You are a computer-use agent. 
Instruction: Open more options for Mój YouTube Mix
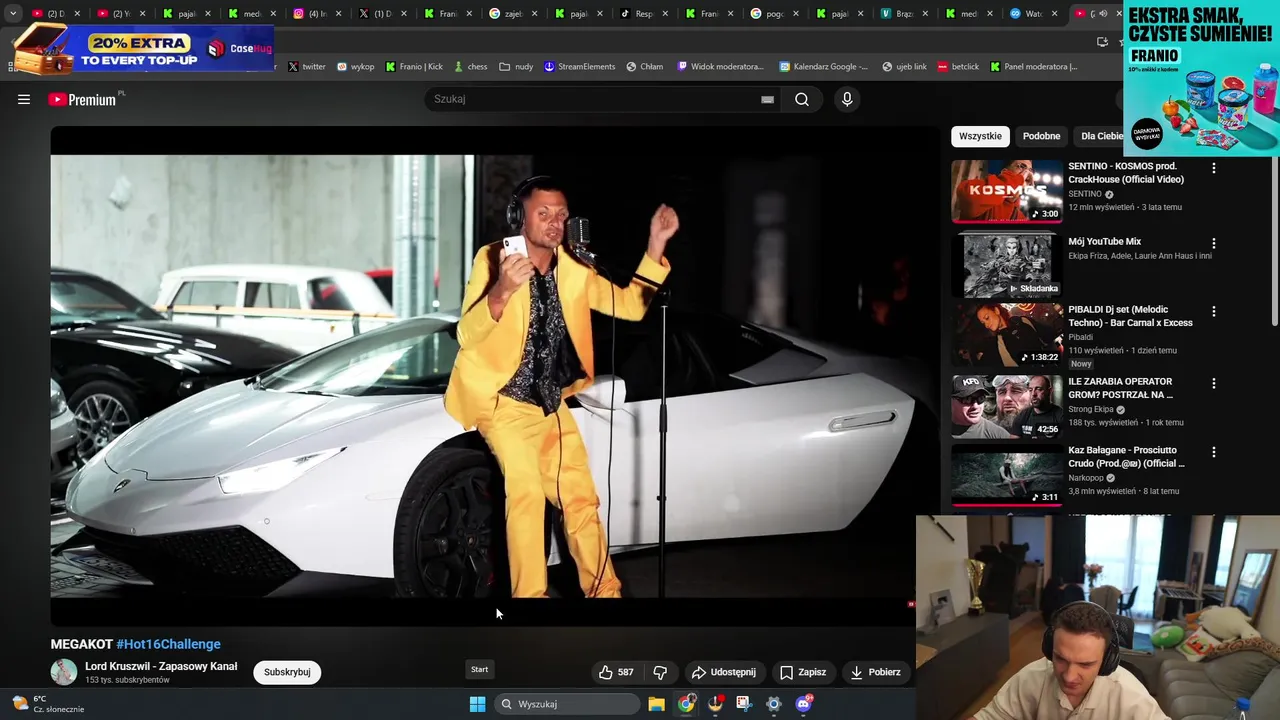click(1214, 243)
